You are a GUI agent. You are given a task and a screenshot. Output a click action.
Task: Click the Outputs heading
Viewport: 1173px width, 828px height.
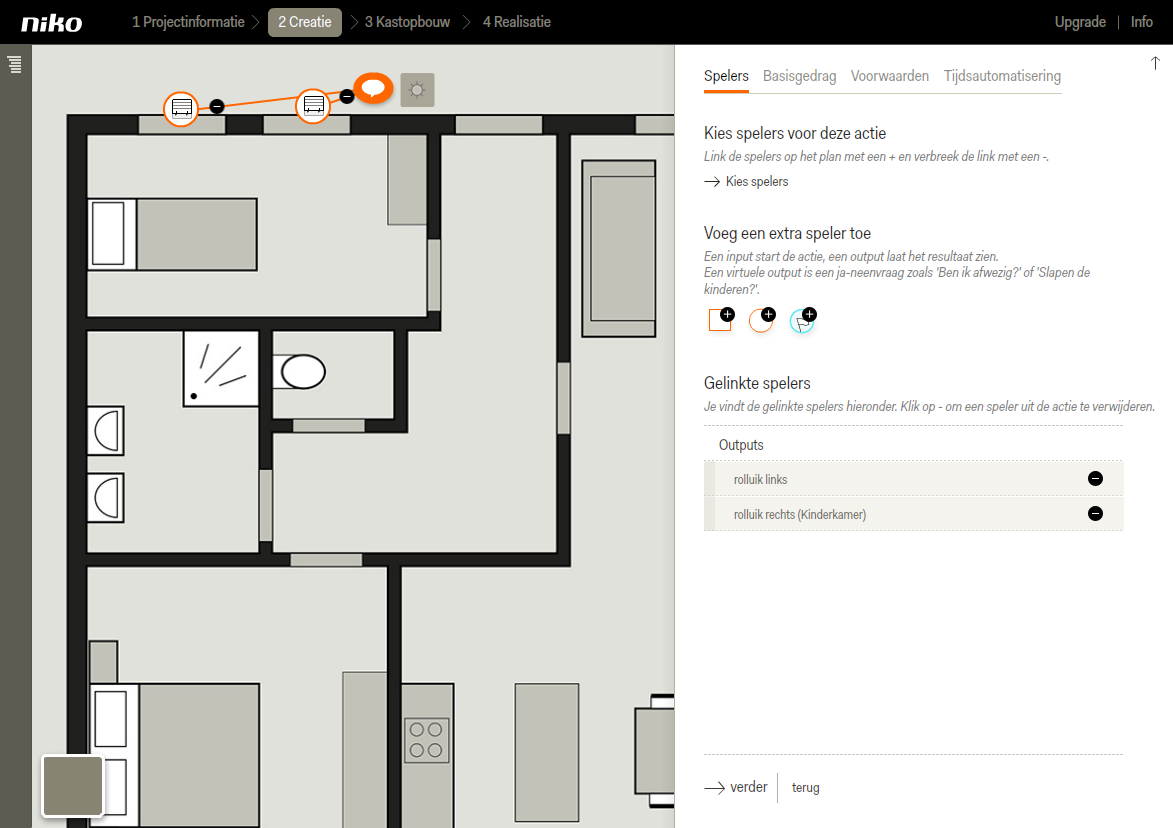pyautogui.click(x=741, y=445)
